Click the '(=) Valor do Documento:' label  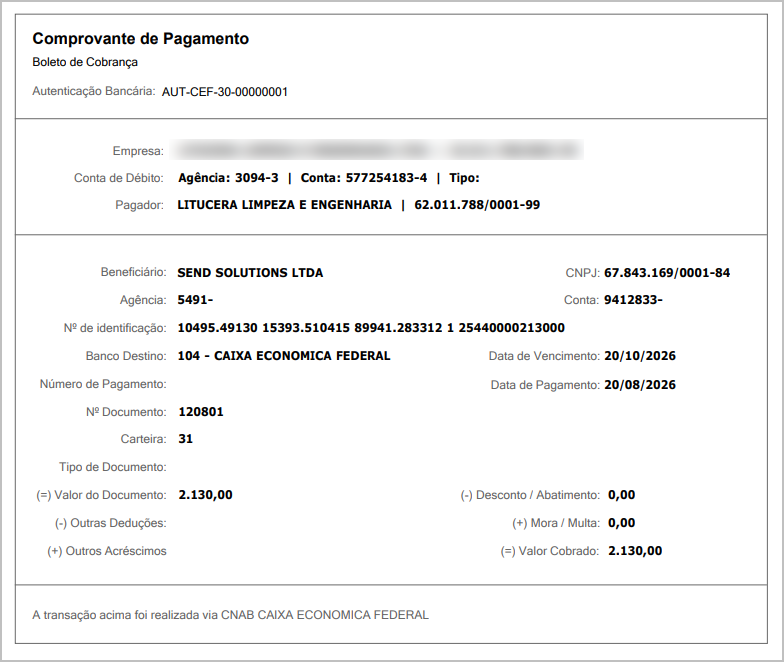101,495
